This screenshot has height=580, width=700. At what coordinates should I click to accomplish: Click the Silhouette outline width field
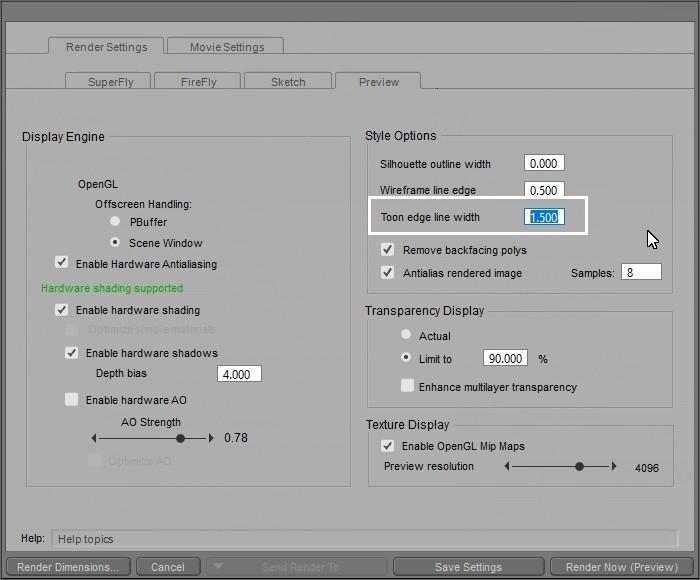(544, 163)
